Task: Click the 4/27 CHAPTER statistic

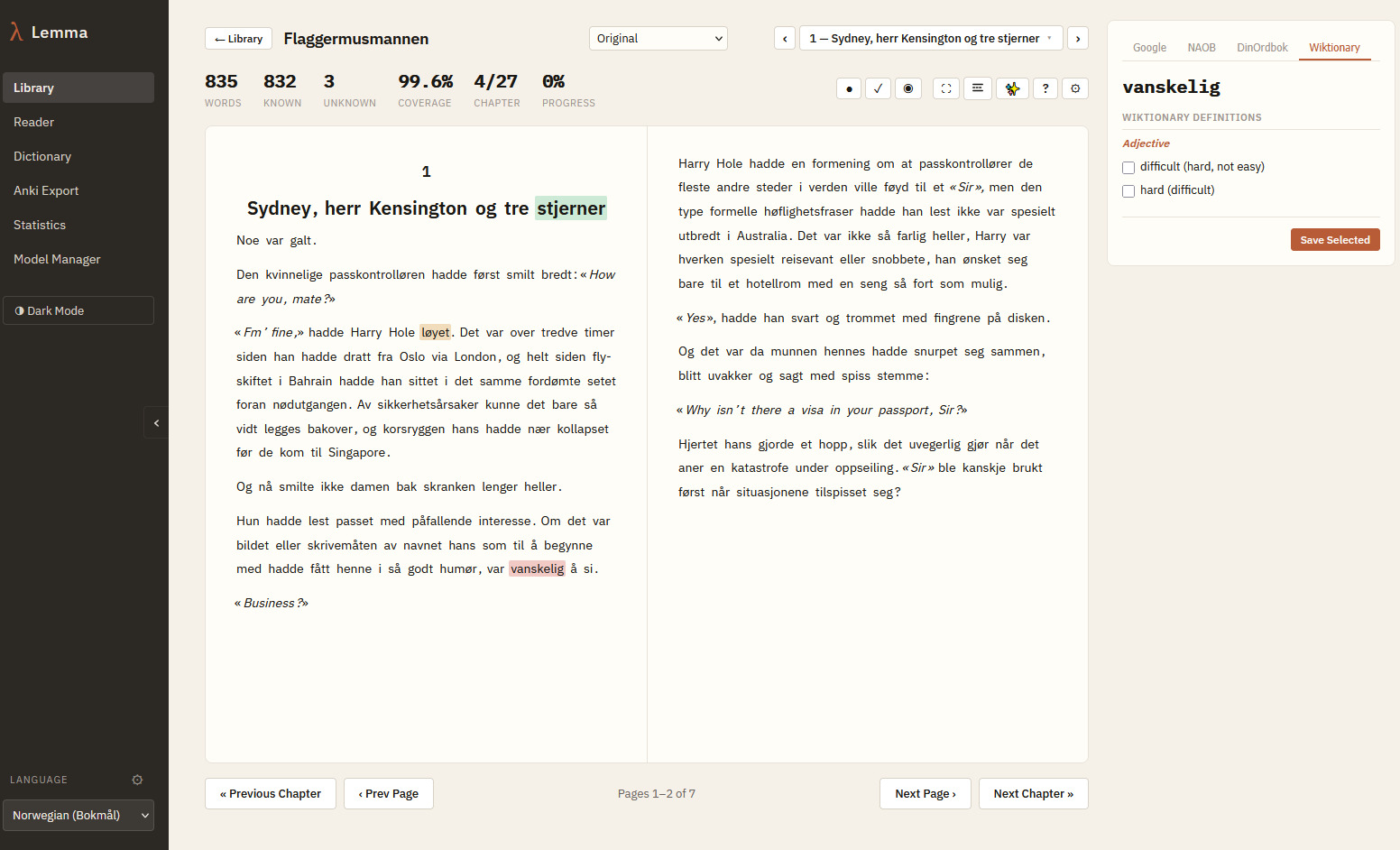Action: coord(497,90)
